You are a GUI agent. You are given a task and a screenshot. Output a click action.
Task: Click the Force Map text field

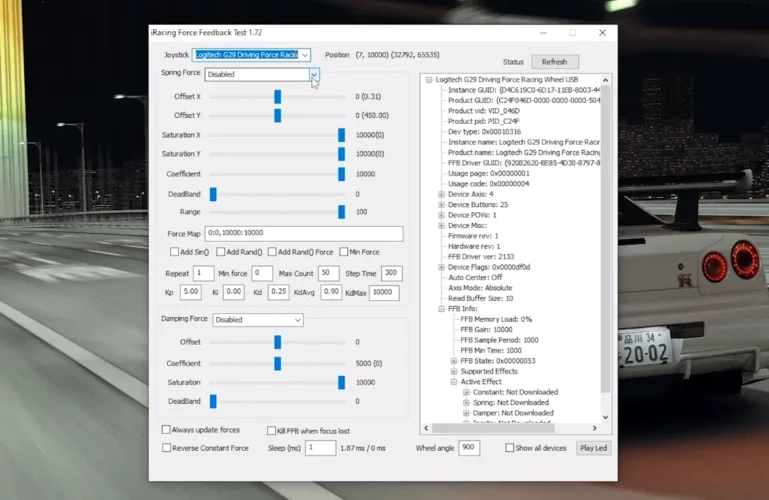303,233
